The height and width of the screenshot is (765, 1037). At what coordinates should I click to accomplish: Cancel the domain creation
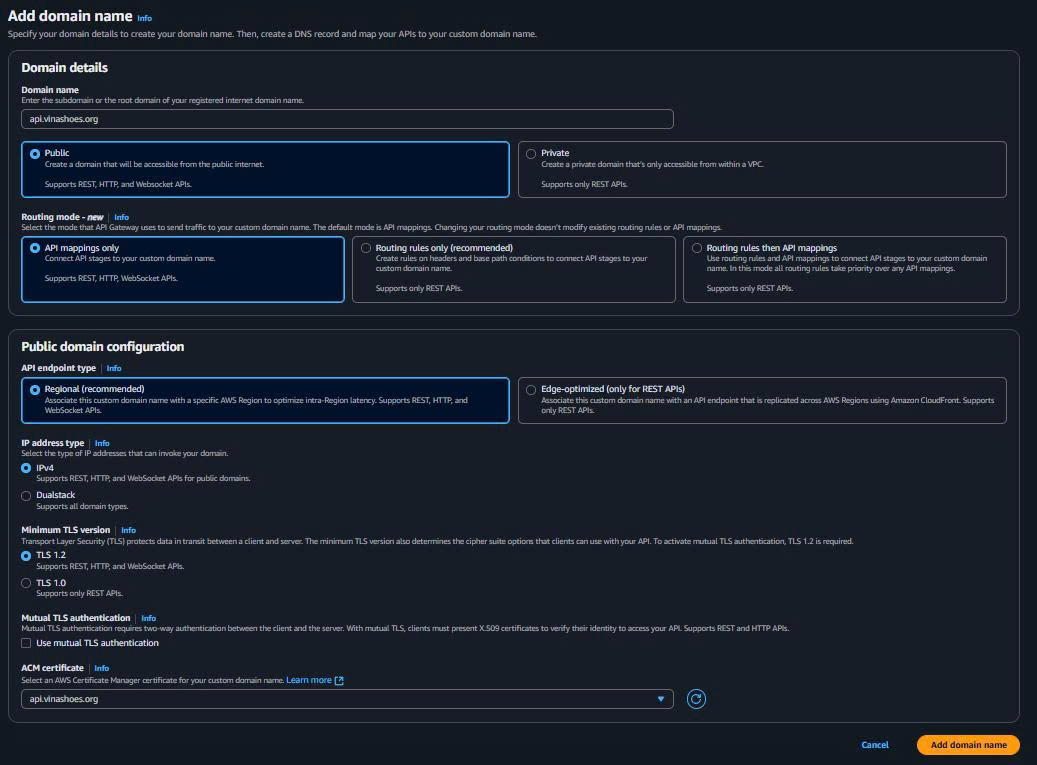[874, 744]
